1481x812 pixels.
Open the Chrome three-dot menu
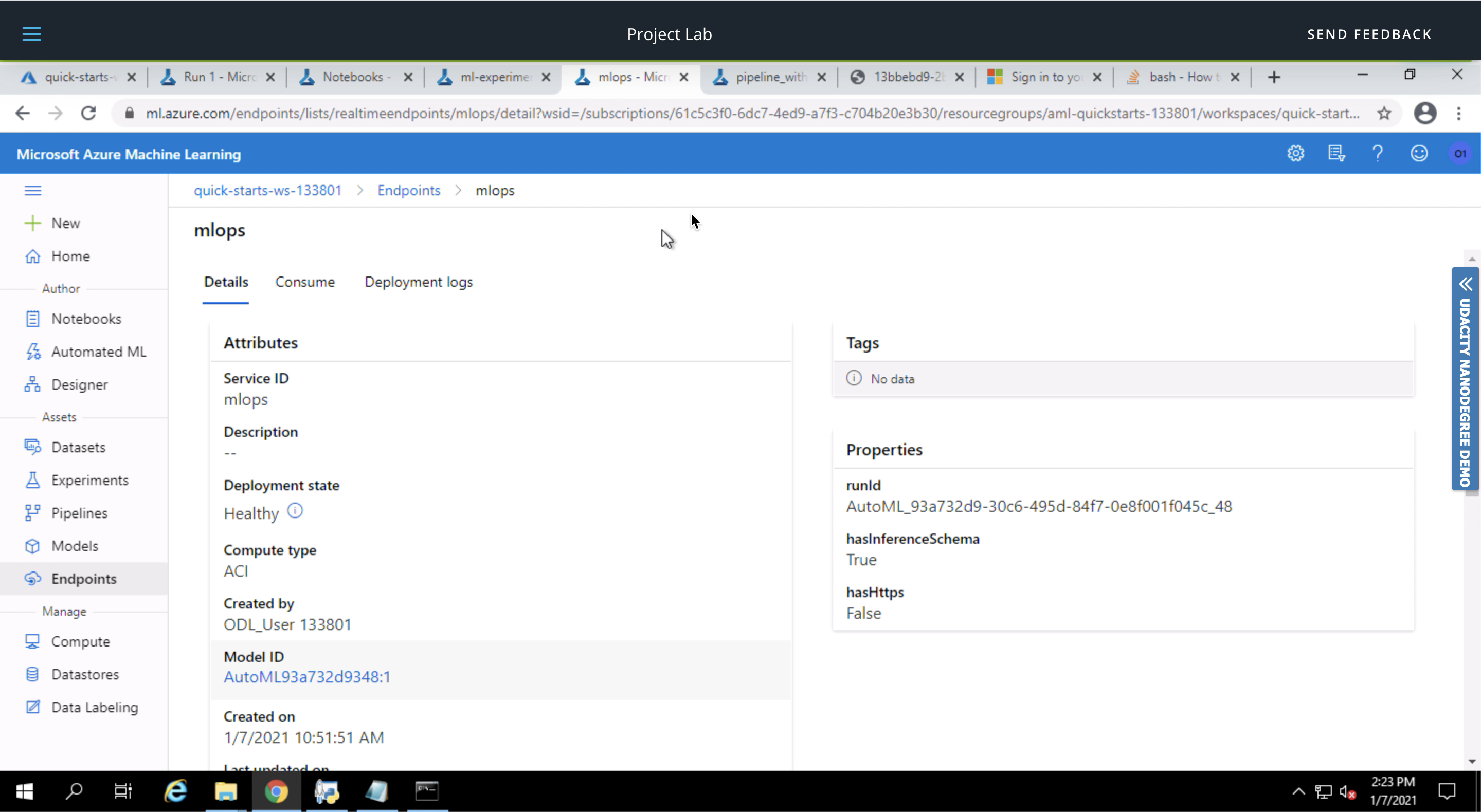pyautogui.click(x=1458, y=113)
